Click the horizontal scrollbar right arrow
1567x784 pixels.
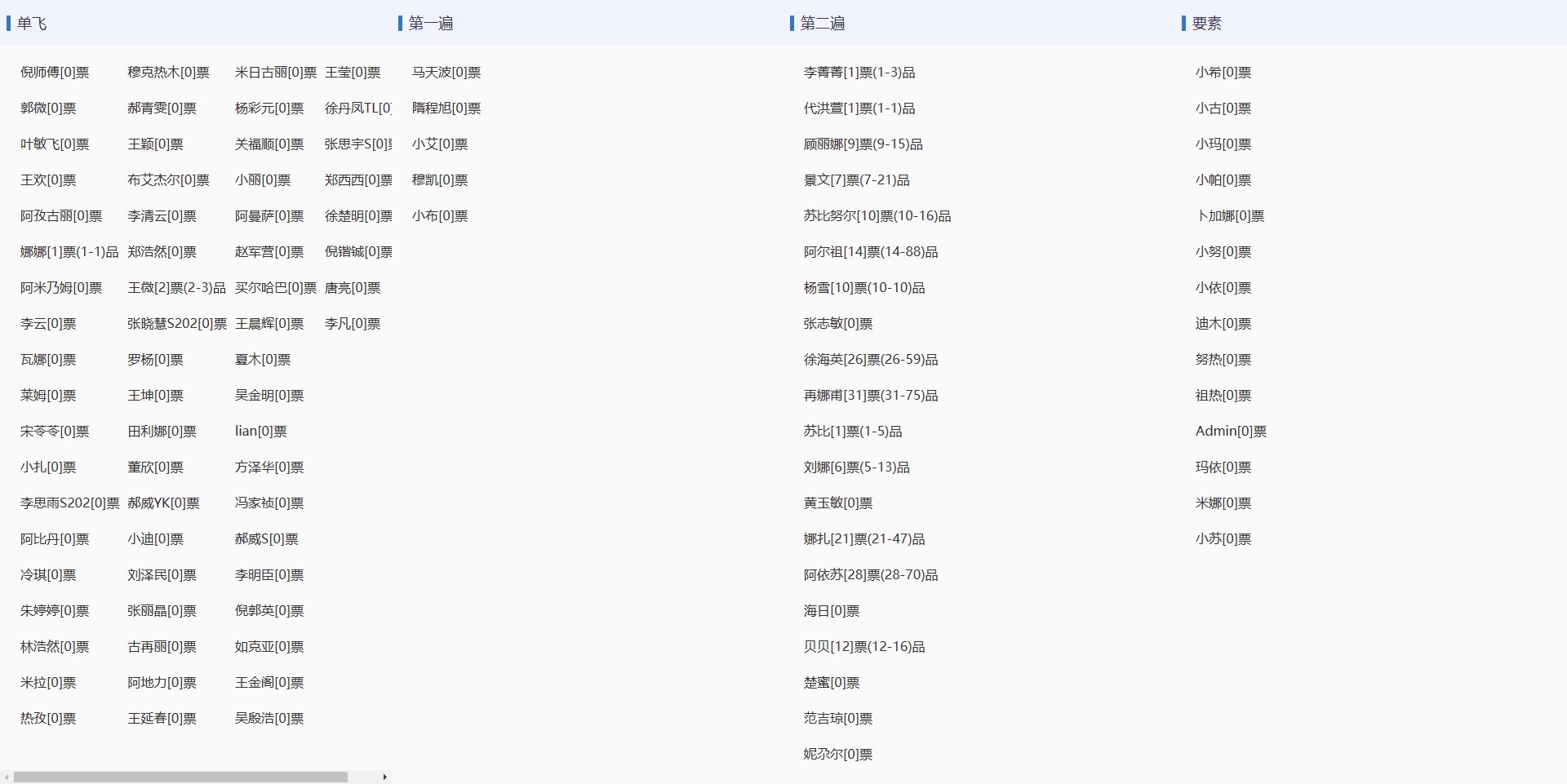(x=384, y=777)
